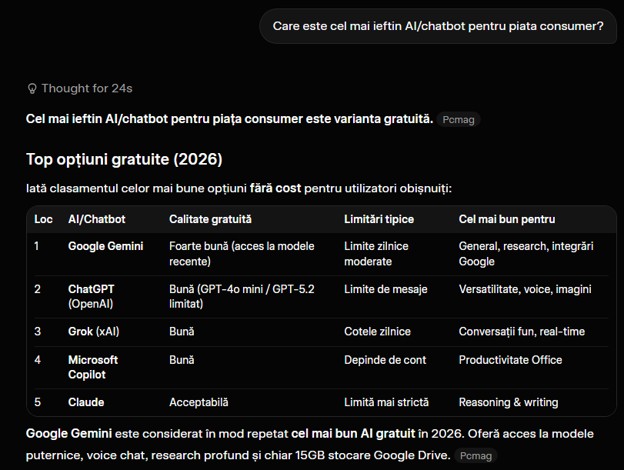Screen dimensions: 624x470
Task: Click the "Limită mai strictă" cell
Action: coord(386,402)
